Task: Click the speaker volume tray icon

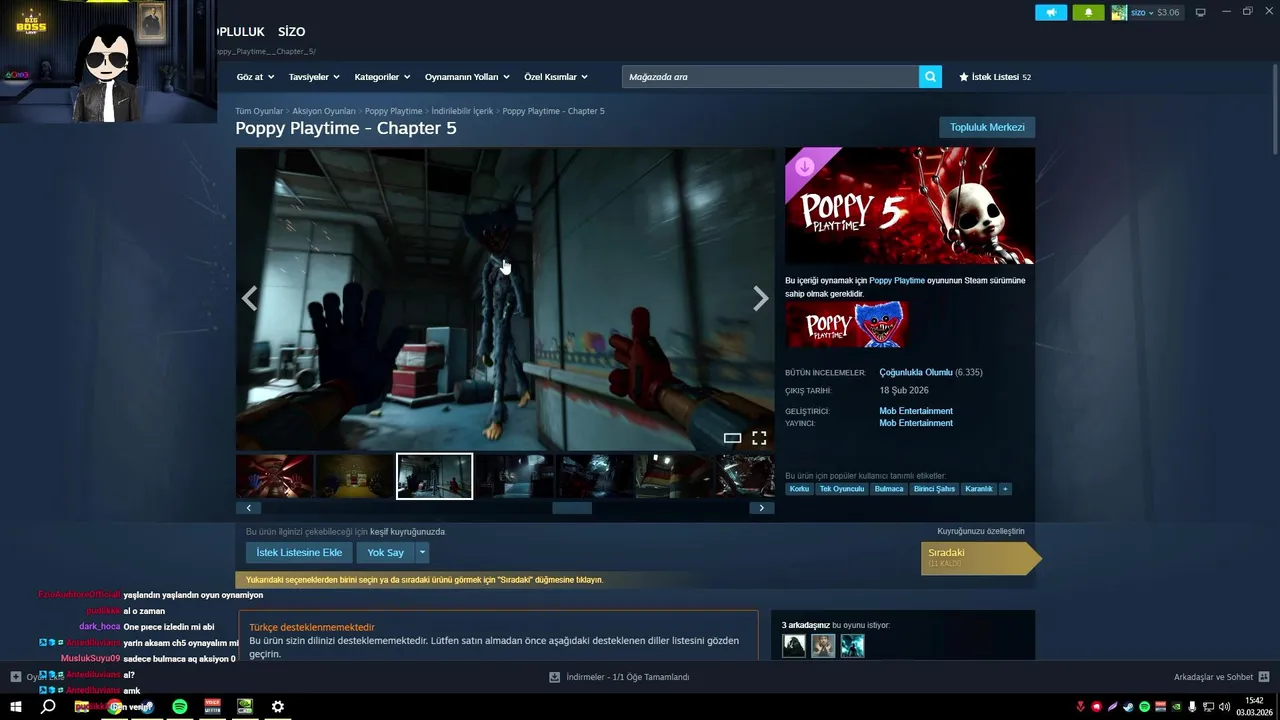Action: tap(1226, 707)
